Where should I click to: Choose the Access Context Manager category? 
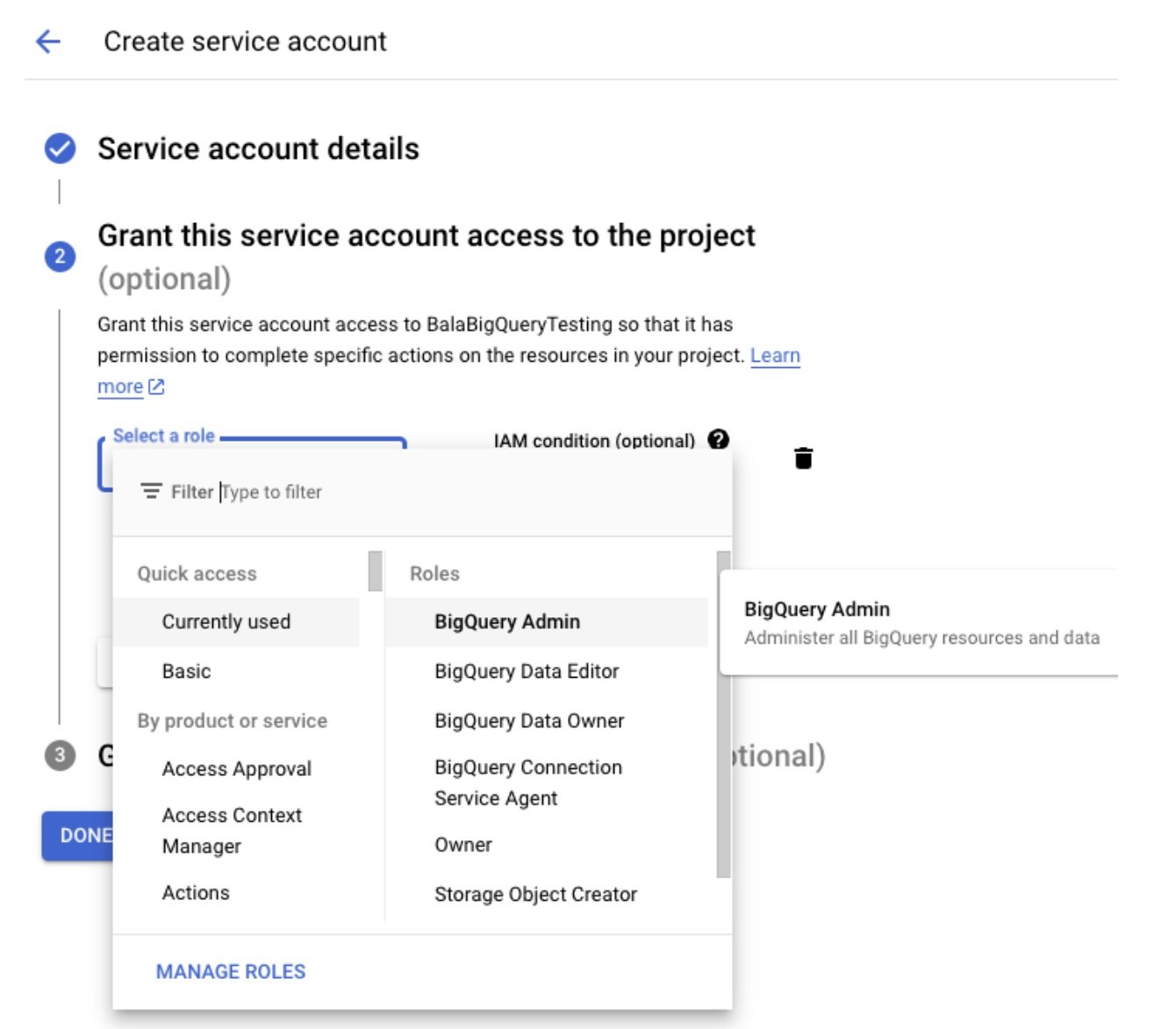(236, 831)
